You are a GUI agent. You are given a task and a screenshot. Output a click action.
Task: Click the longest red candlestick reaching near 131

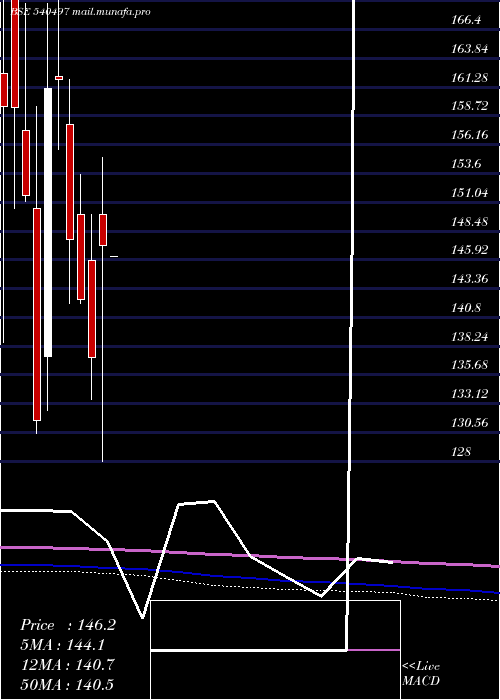coord(37,314)
